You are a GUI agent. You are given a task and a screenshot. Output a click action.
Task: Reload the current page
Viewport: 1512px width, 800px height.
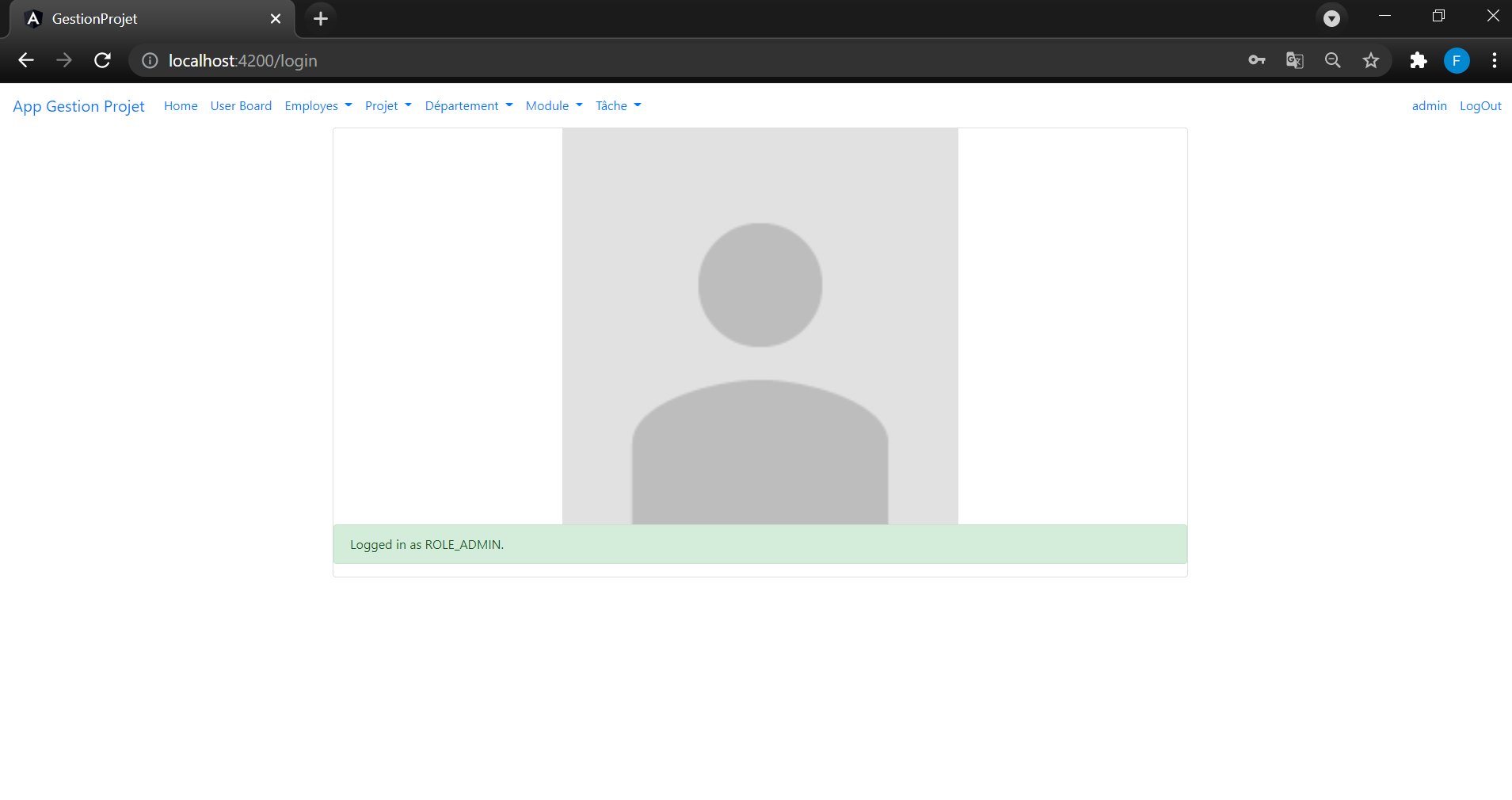point(102,60)
